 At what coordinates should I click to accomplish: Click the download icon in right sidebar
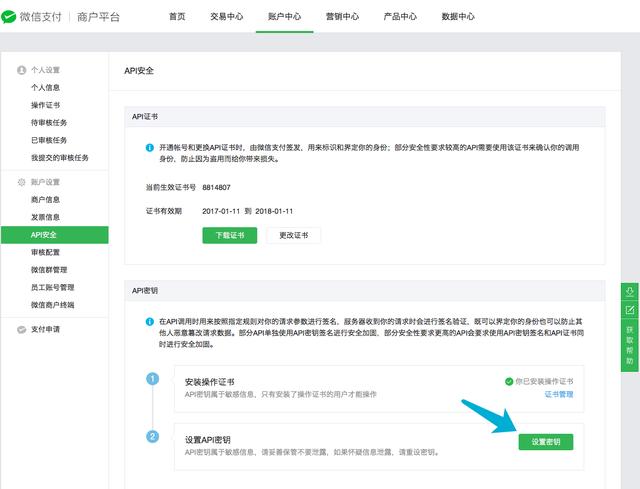coord(630,291)
